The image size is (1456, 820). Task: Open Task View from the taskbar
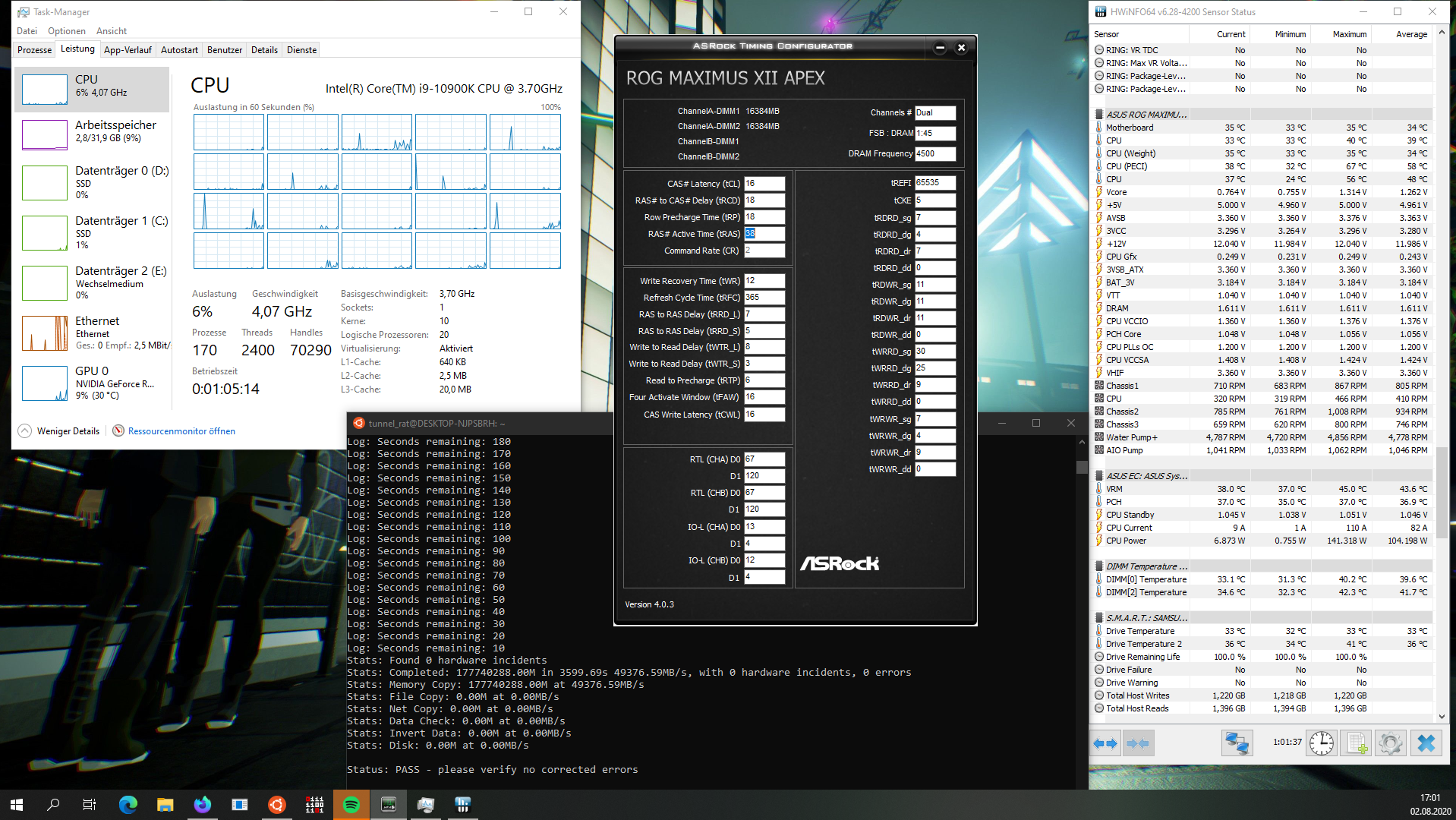click(x=90, y=805)
